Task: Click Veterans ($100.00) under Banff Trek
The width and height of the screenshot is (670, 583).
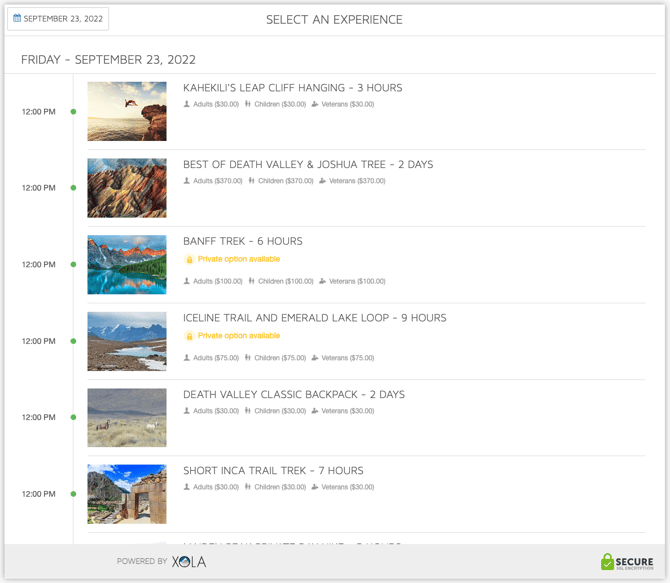Action: pos(357,281)
